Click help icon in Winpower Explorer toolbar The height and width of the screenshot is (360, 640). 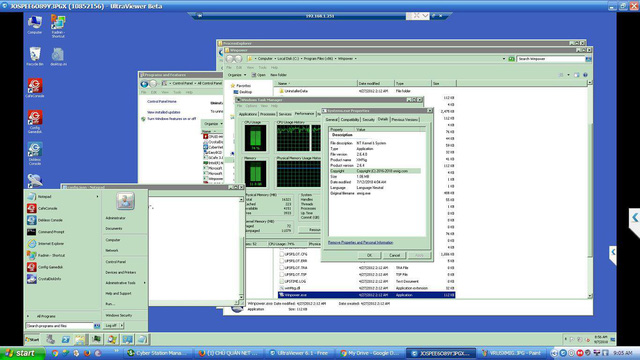585,75
